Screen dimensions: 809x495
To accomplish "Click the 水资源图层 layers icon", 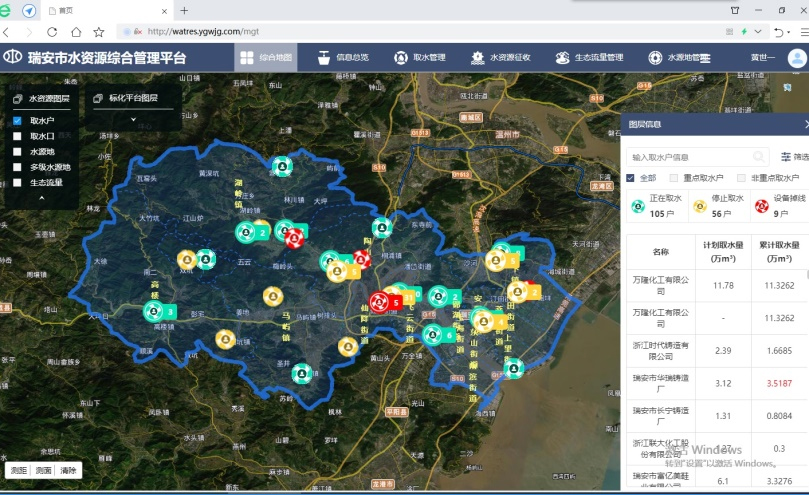I will point(18,98).
